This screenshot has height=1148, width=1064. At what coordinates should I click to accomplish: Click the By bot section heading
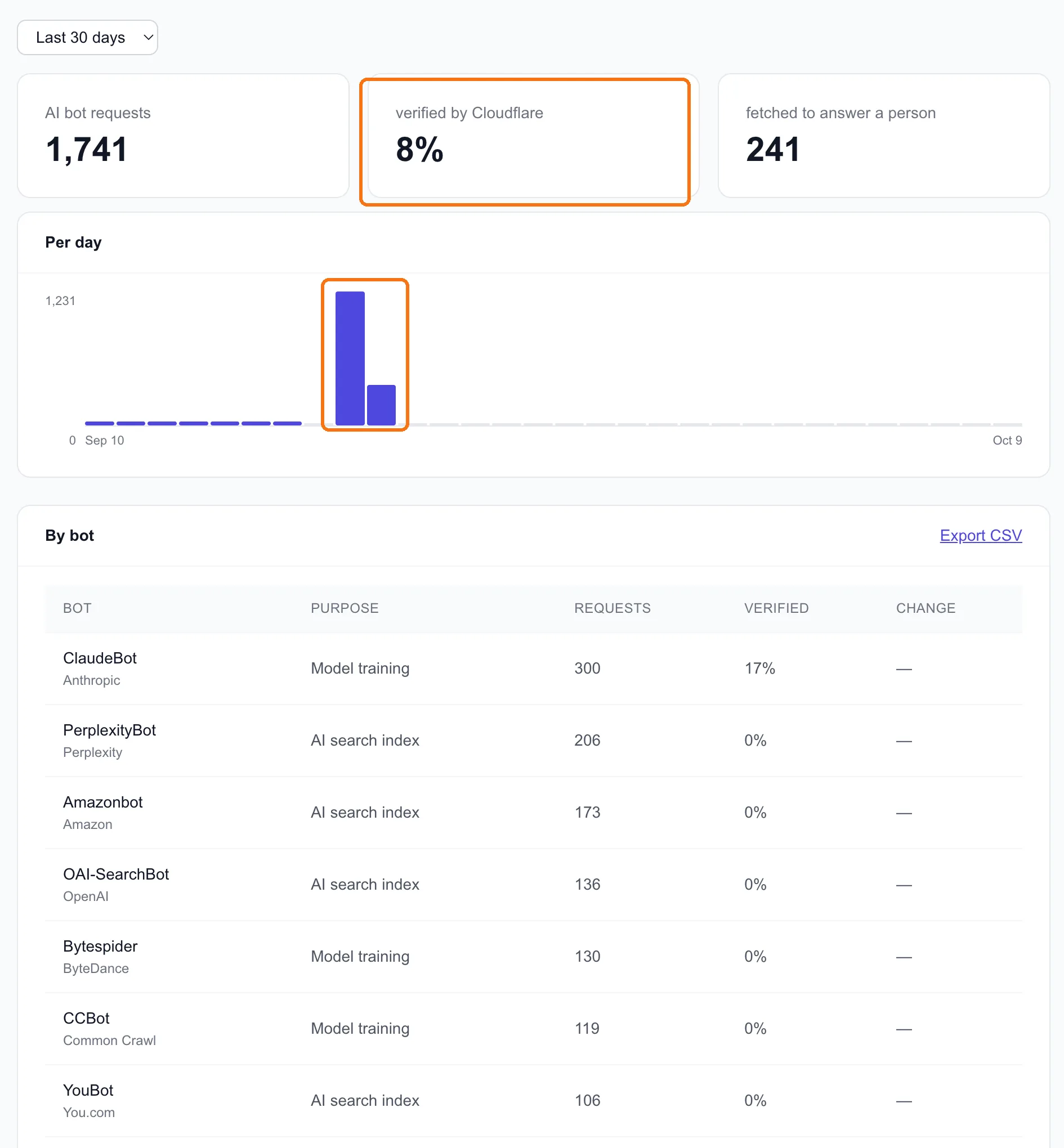pyautogui.click(x=69, y=535)
